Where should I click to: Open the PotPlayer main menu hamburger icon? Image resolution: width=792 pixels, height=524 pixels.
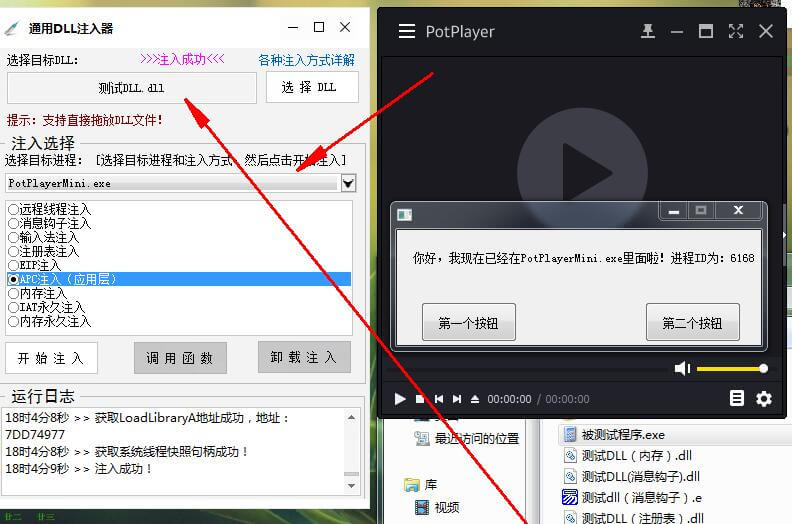click(x=407, y=31)
